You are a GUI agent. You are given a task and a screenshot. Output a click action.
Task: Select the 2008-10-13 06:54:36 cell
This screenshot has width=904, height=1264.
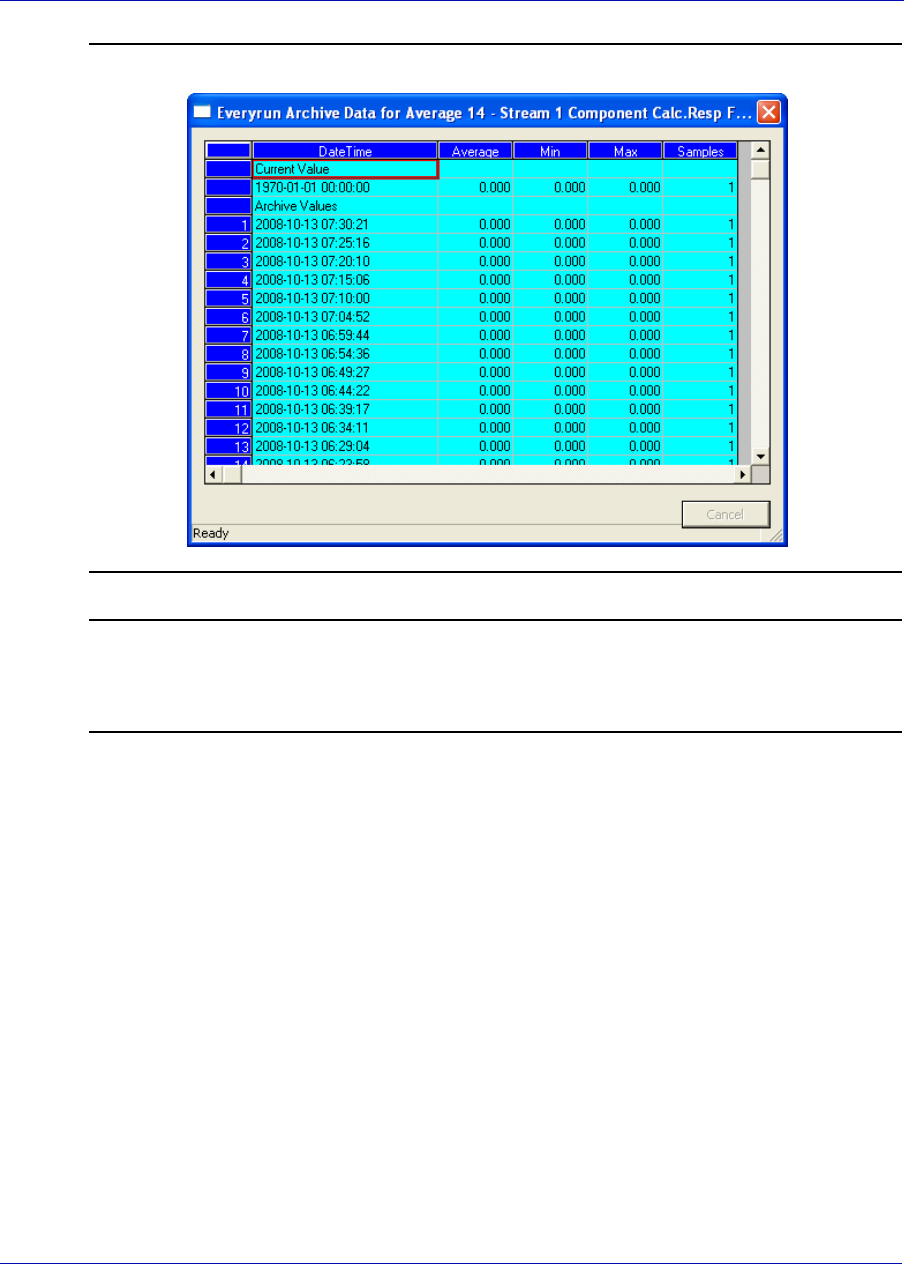[x=345, y=354]
